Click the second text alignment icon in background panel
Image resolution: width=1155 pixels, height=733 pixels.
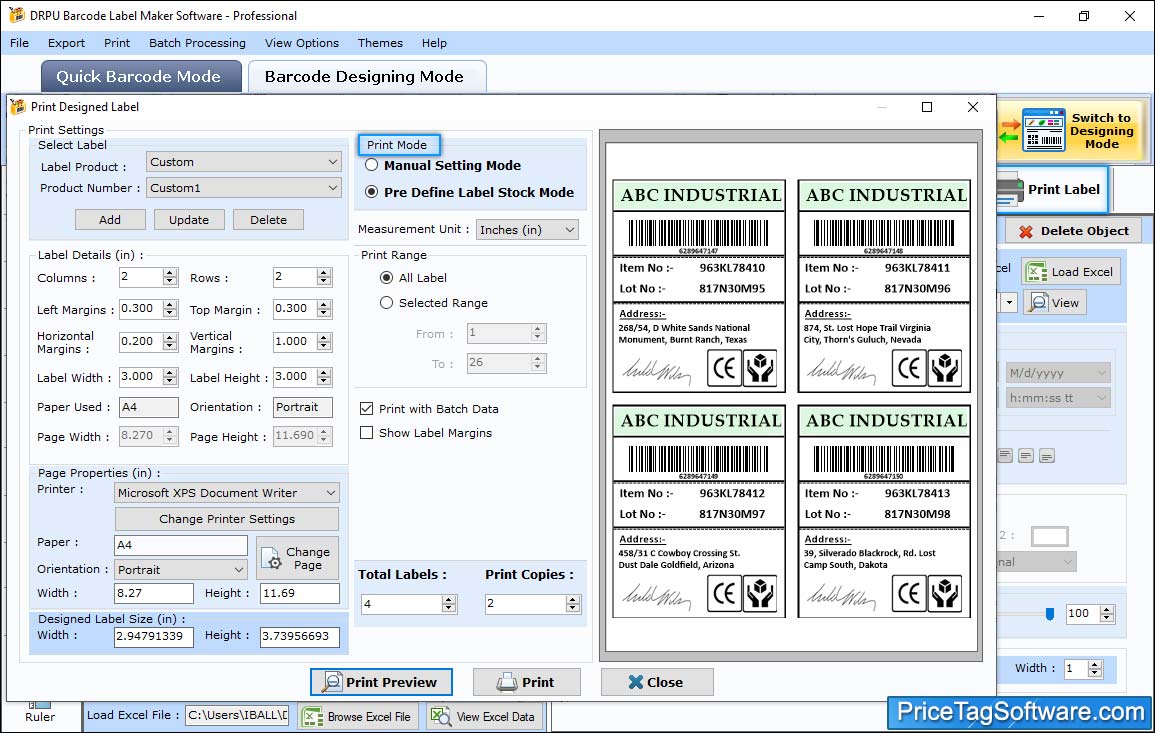(x=1026, y=456)
